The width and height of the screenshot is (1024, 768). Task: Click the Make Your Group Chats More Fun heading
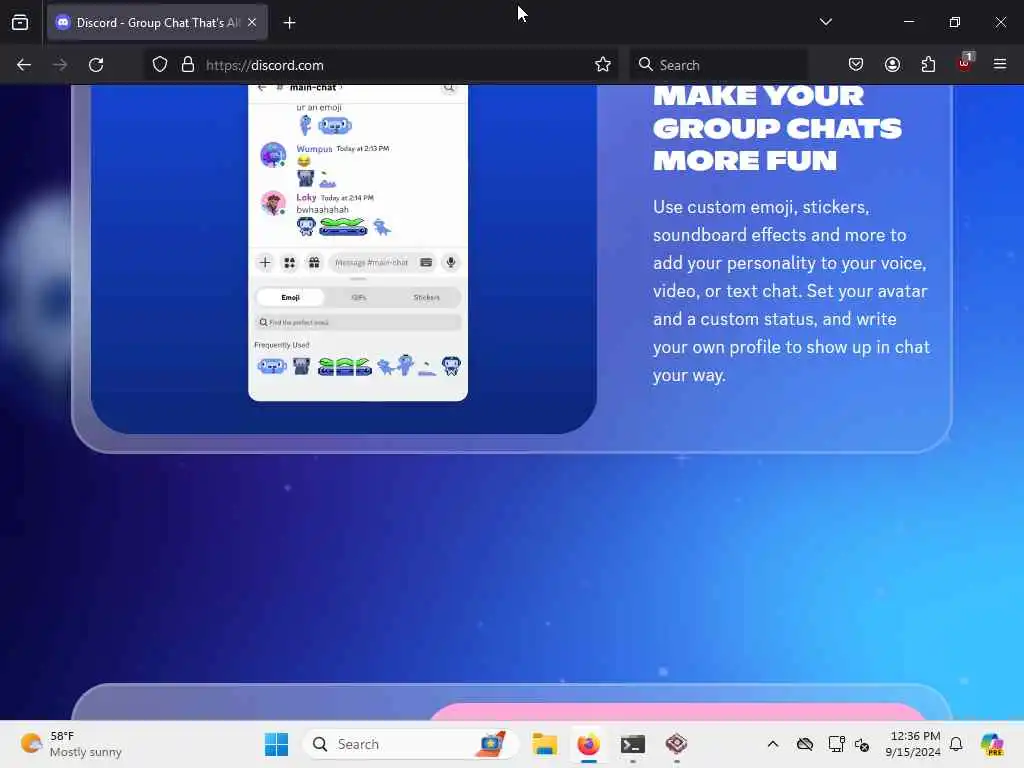(777, 128)
